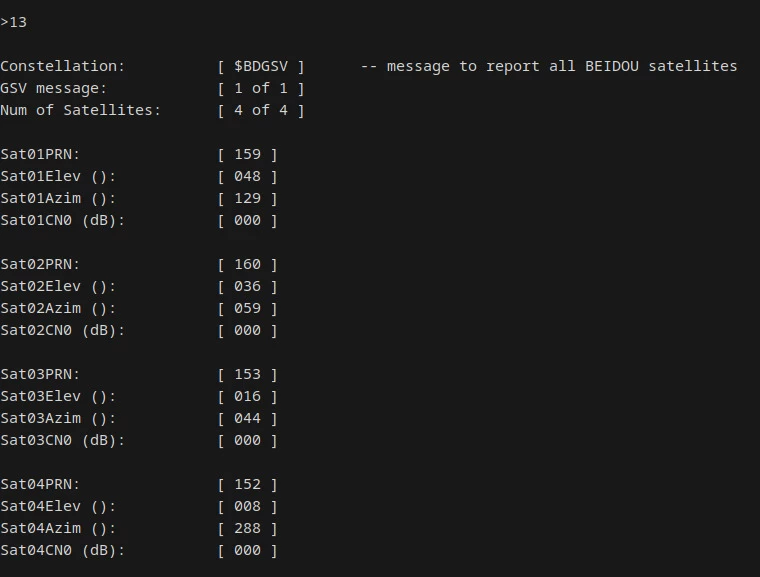The height and width of the screenshot is (577, 760).
Task: Click the Constellation label text
Action: (63, 66)
